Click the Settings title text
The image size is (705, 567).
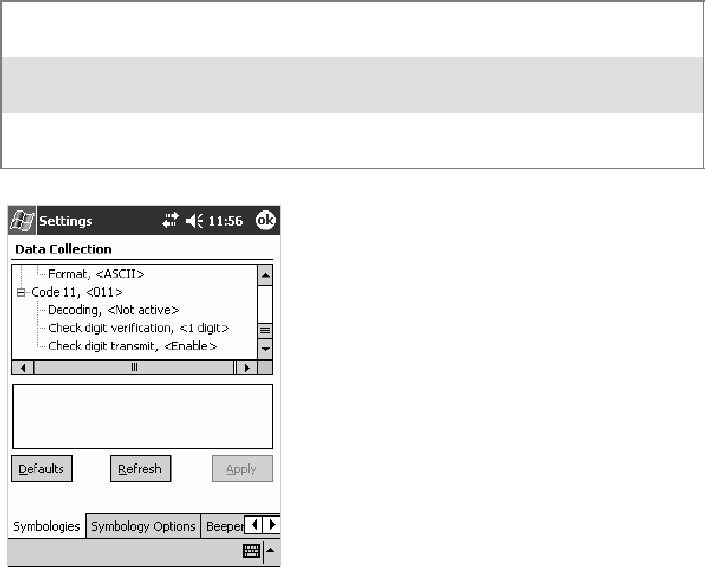[66, 221]
